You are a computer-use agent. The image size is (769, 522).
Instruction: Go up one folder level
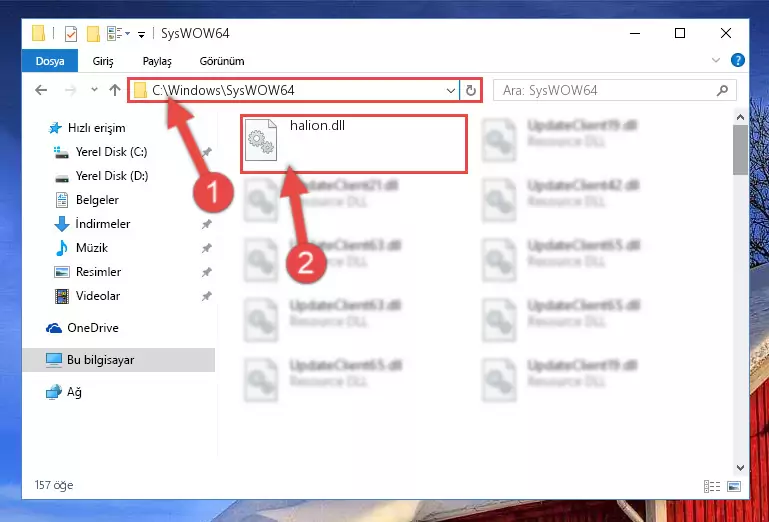click(x=115, y=90)
